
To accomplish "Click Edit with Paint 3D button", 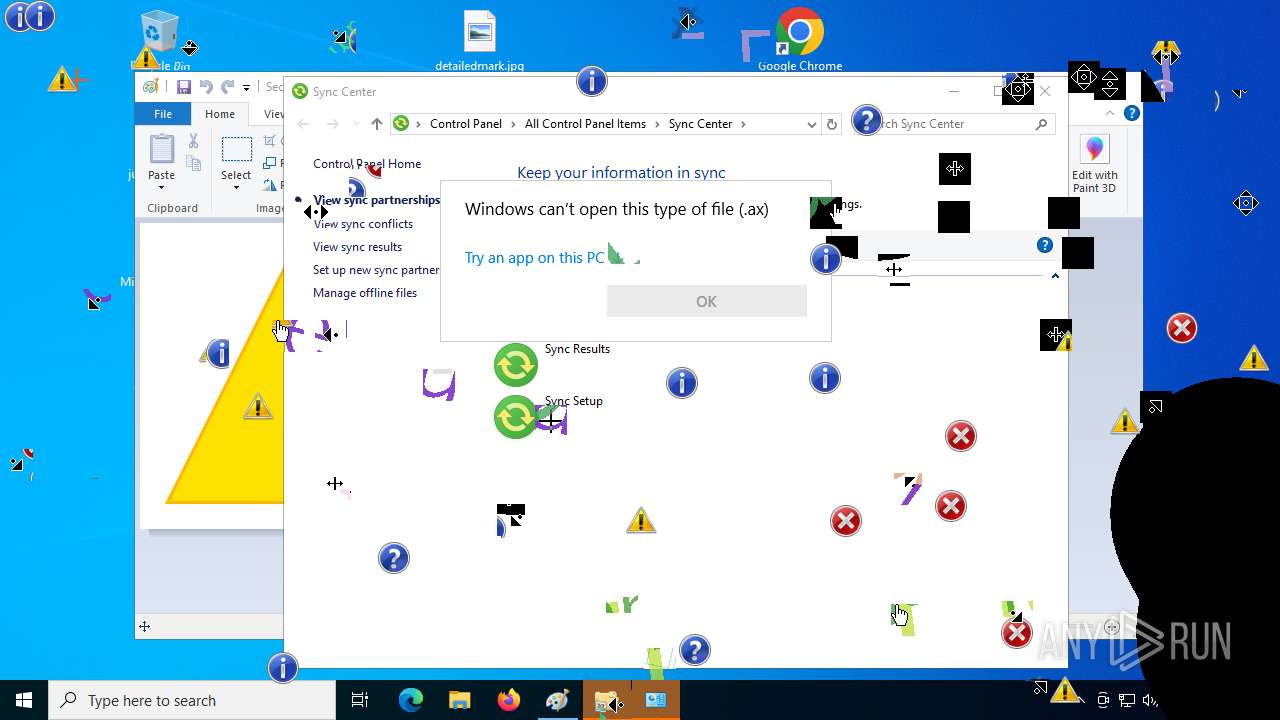I will coord(1094,164).
